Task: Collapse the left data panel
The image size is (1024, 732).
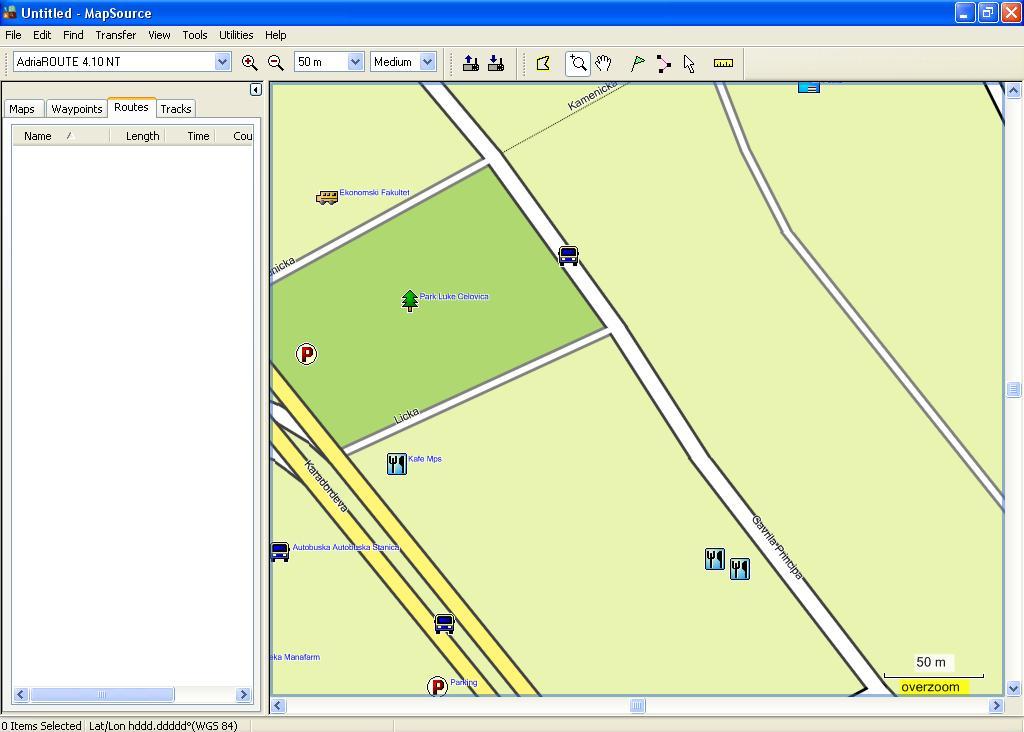Action: pos(255,89)
